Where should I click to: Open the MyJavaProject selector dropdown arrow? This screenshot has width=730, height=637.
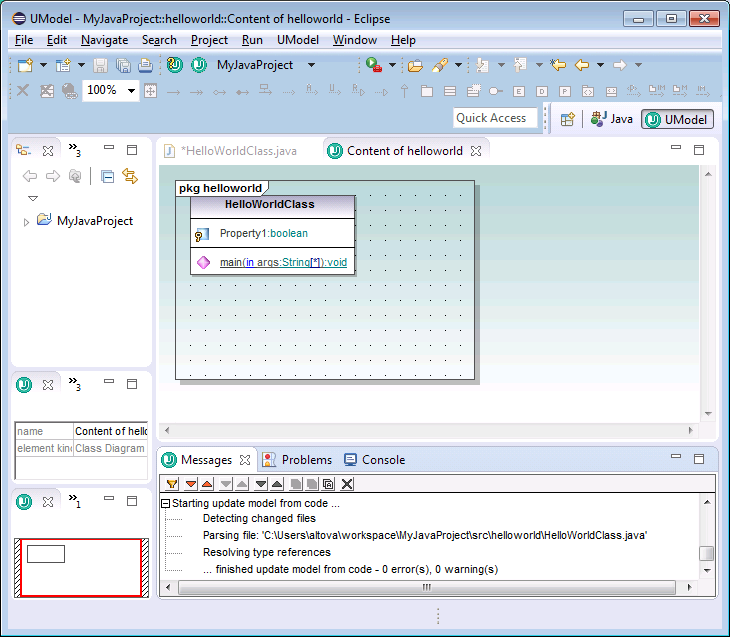[x=311, y=65]
